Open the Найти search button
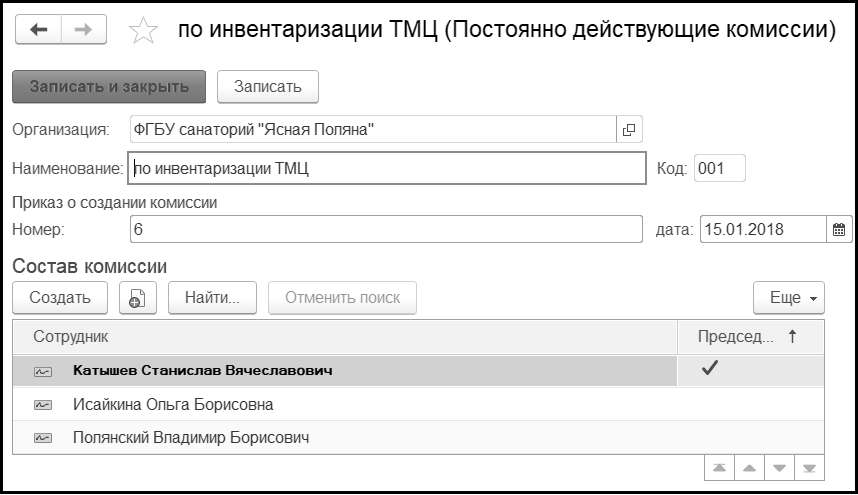 [x=212, y=297]
